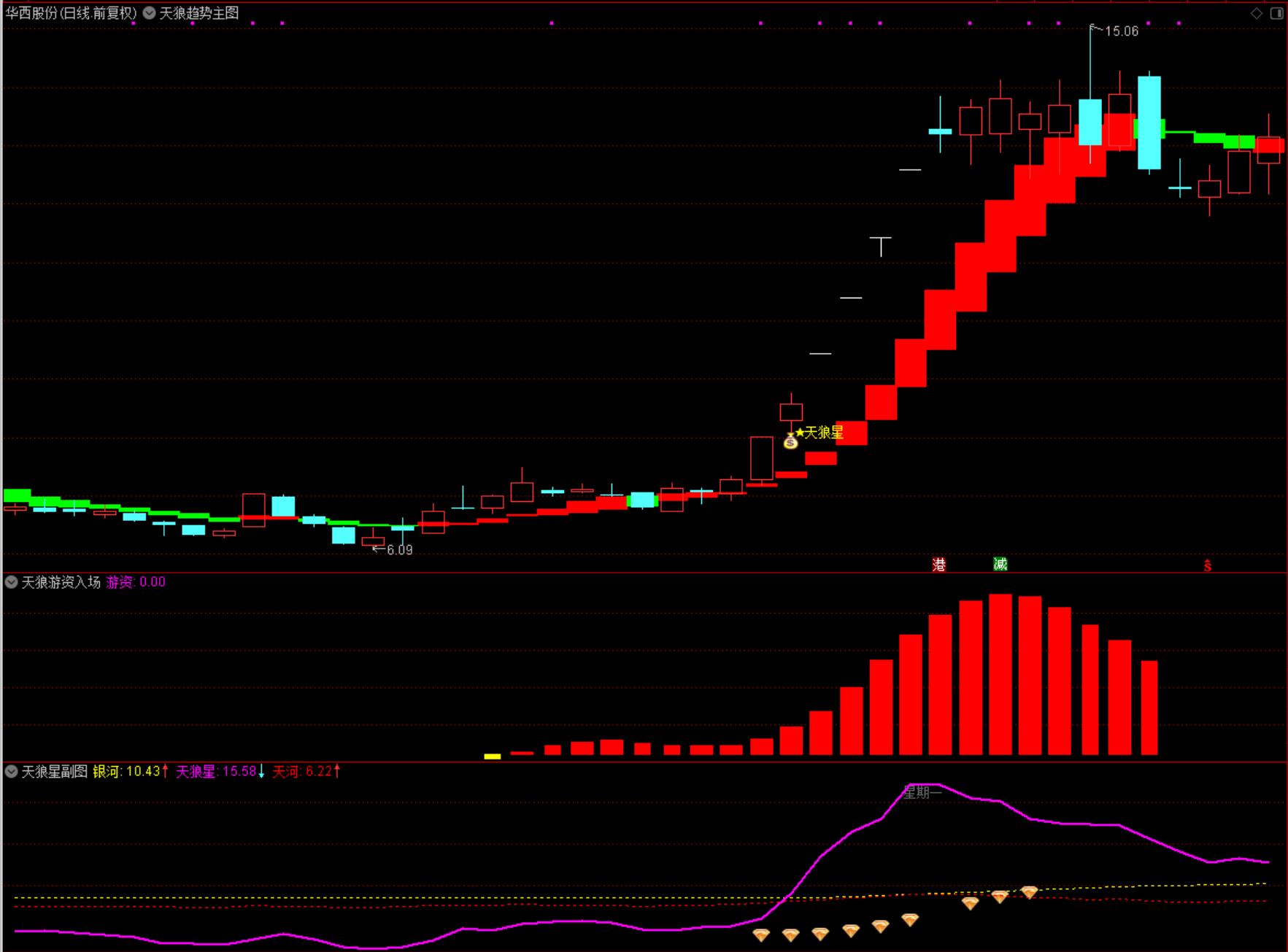This screenshot has width=1288, height=952.
Task: Click the 6.09 low price label
Action: [399, 550]
